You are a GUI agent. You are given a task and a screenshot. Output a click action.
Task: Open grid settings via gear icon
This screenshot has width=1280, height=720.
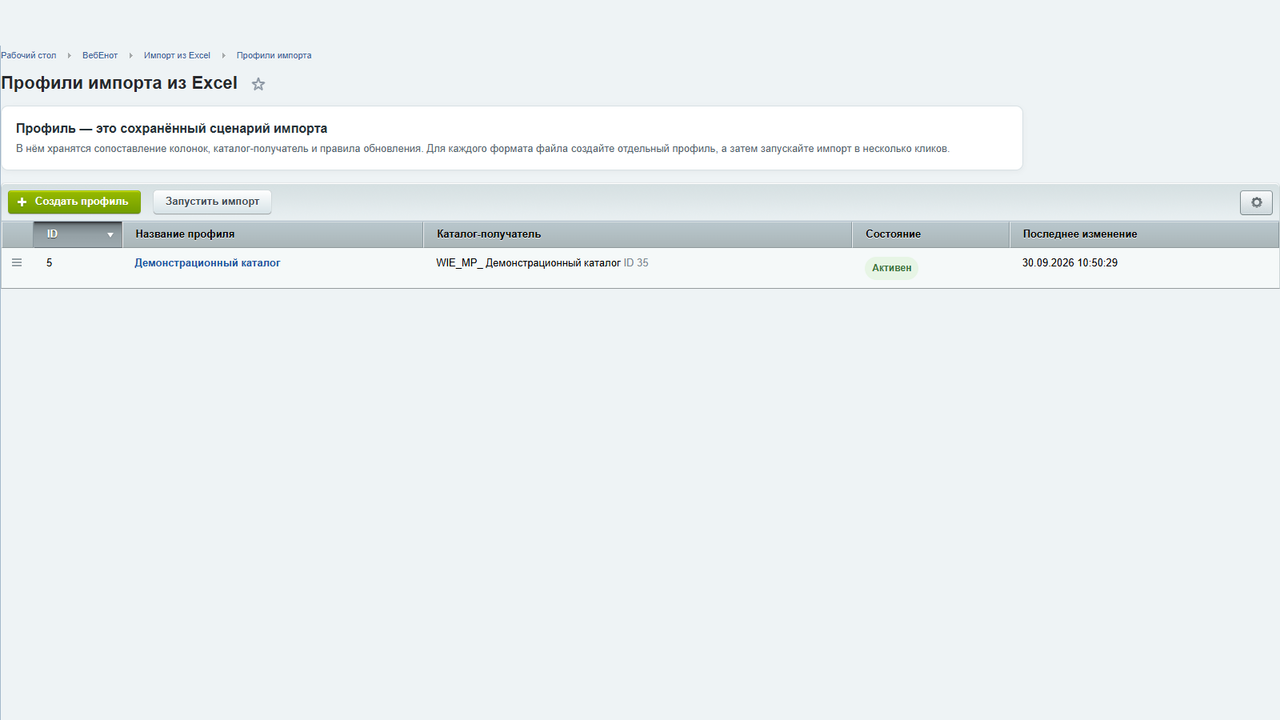click(x=1256, y=202)
